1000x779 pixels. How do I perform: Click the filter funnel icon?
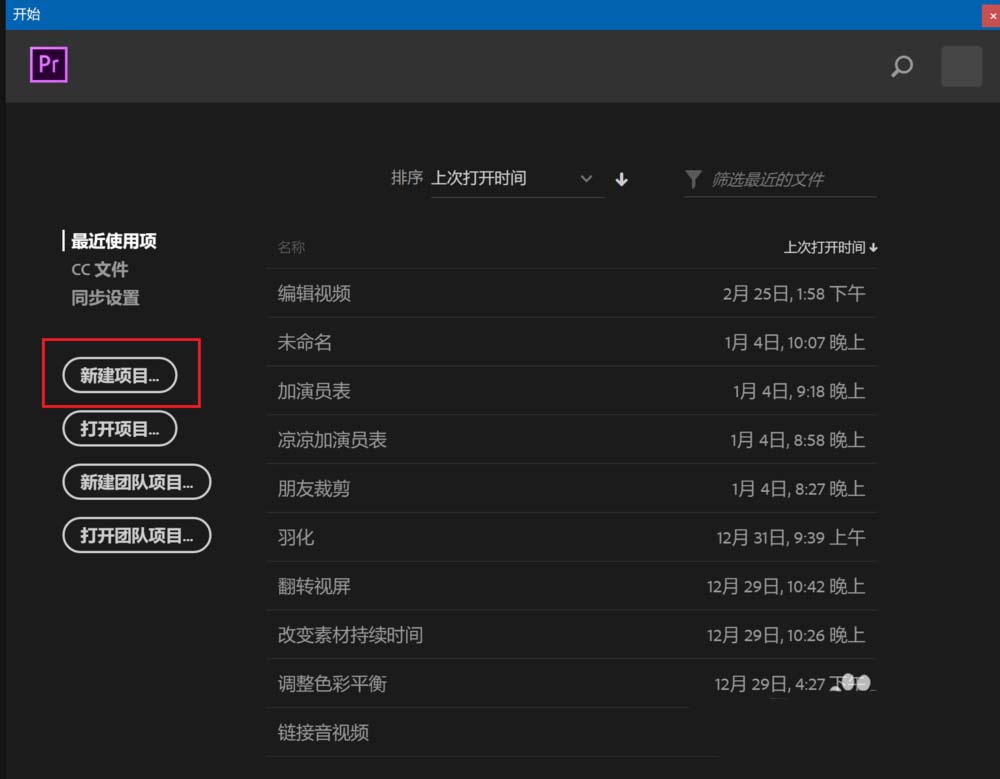tap(693, 179)
